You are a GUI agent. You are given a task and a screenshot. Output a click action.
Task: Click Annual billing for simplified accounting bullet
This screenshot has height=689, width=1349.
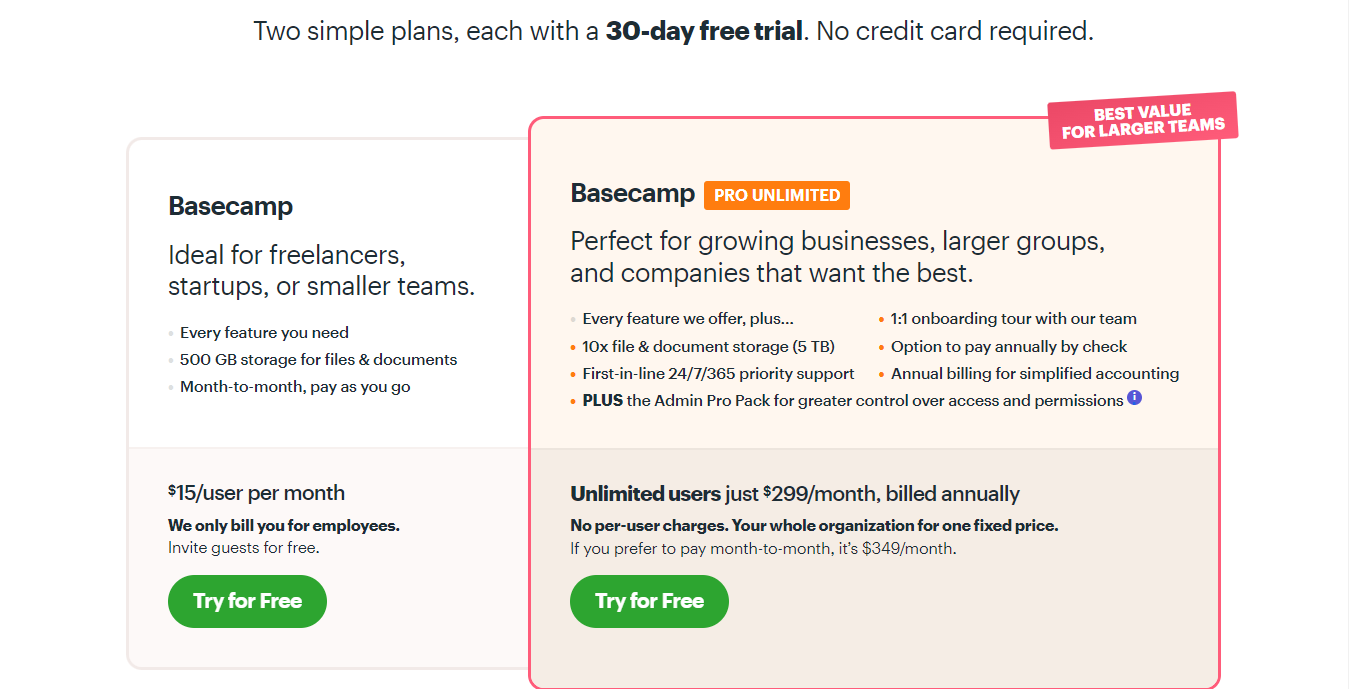coord(1035,374)
